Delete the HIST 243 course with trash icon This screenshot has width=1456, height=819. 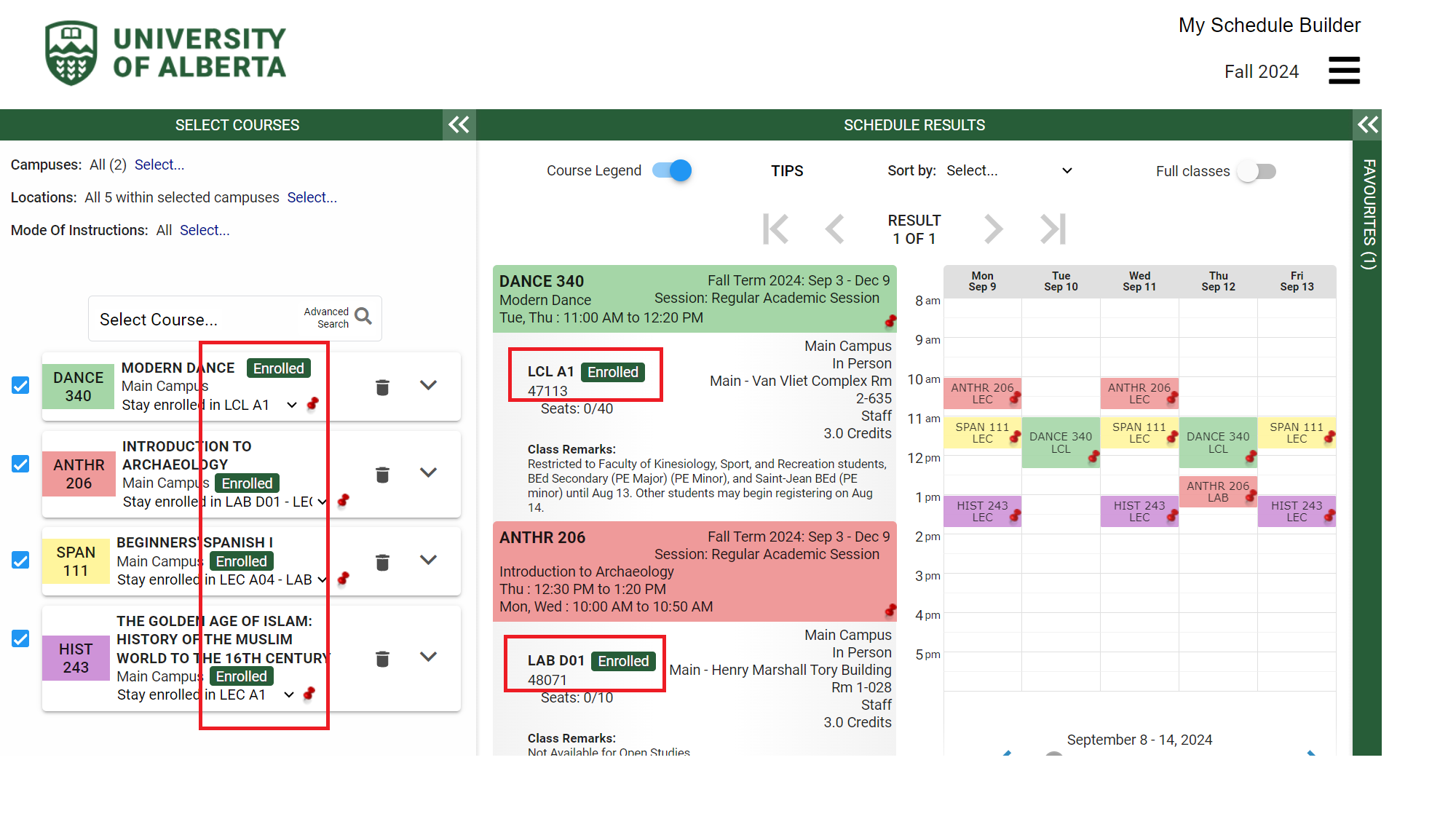coord(382,659)
